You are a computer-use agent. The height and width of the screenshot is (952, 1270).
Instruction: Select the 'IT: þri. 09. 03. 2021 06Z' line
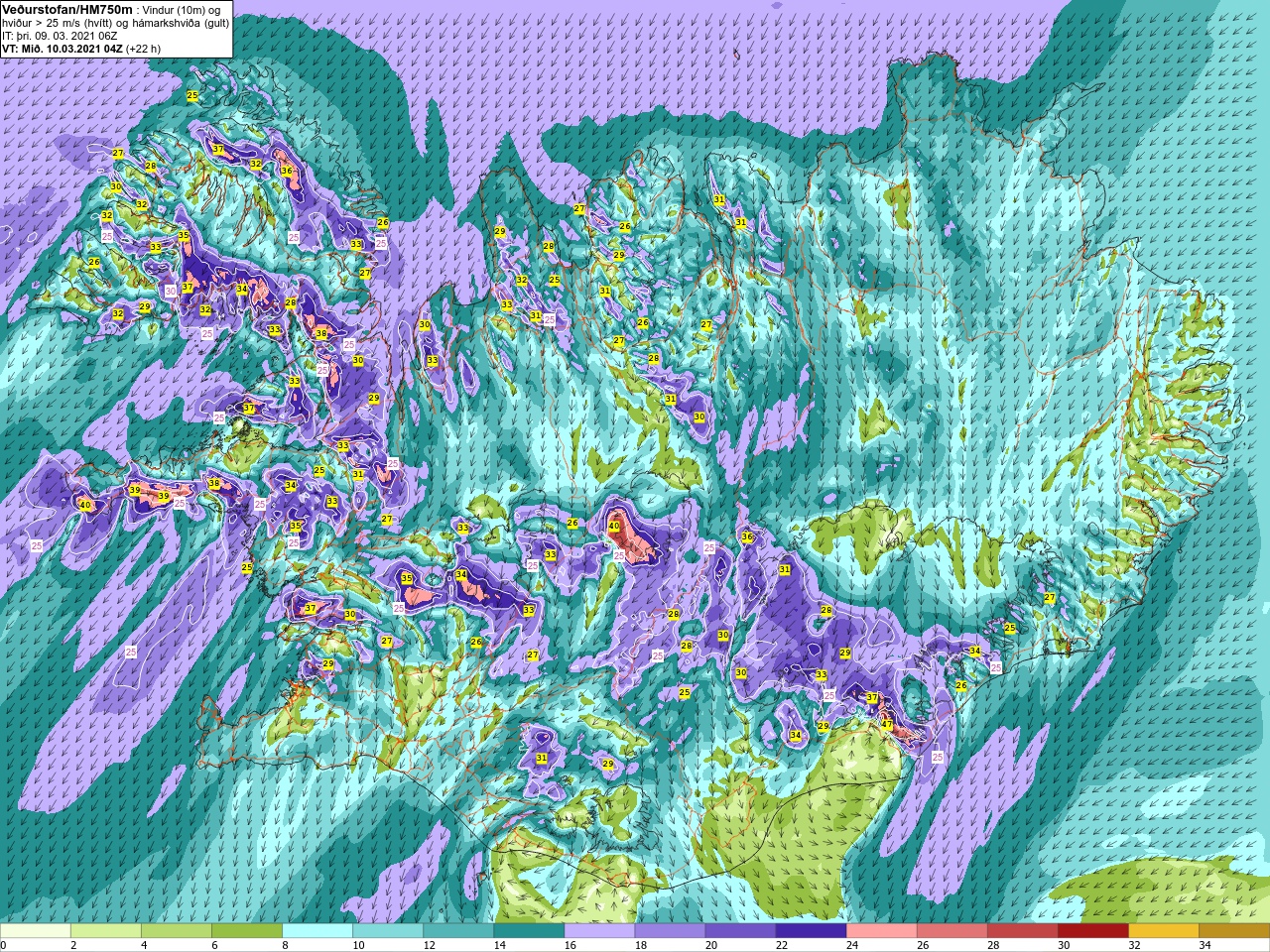pos(62,35)
